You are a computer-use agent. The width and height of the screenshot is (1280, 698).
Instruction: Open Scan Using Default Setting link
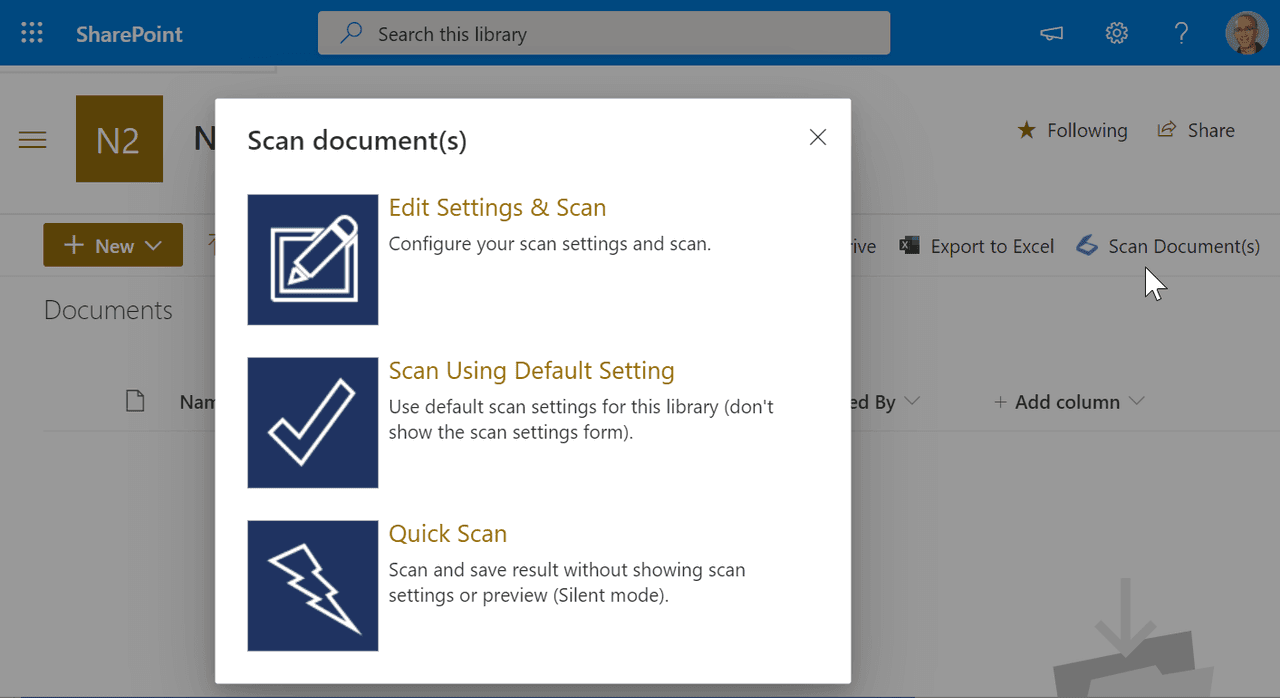click(x=531, y=371)
